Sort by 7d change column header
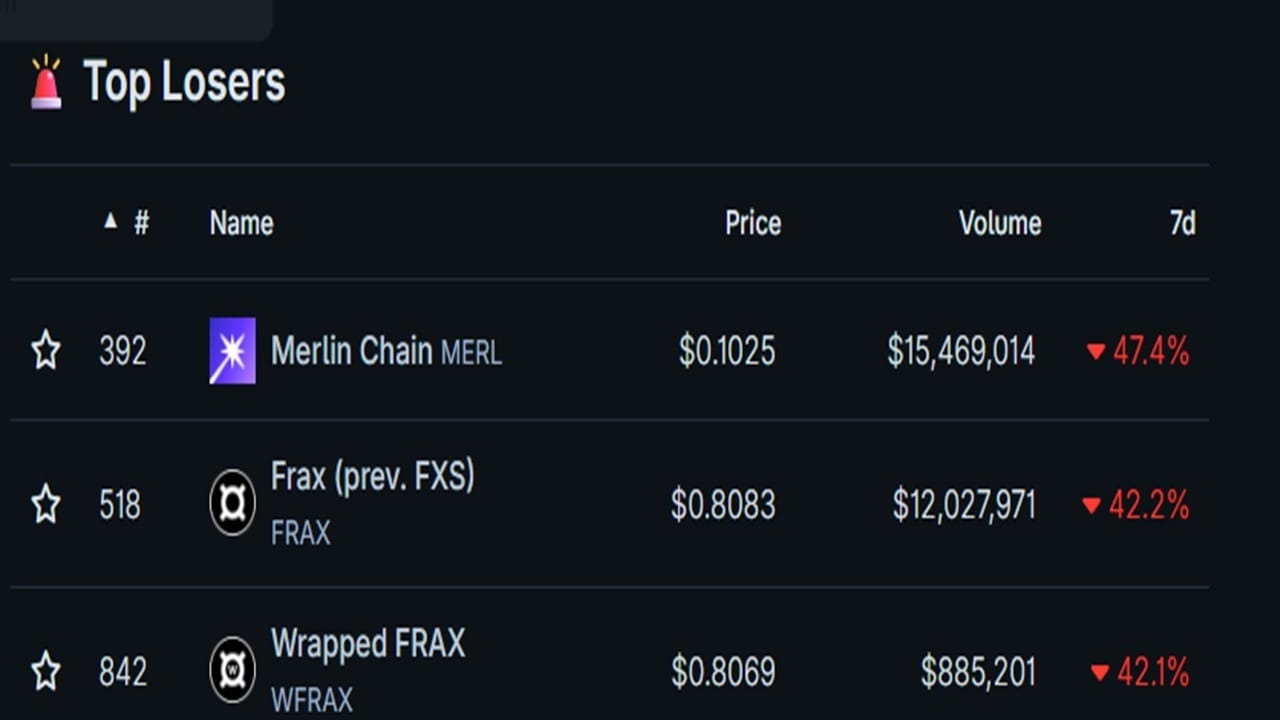The image size is (1280, 720). (1183, 222)
